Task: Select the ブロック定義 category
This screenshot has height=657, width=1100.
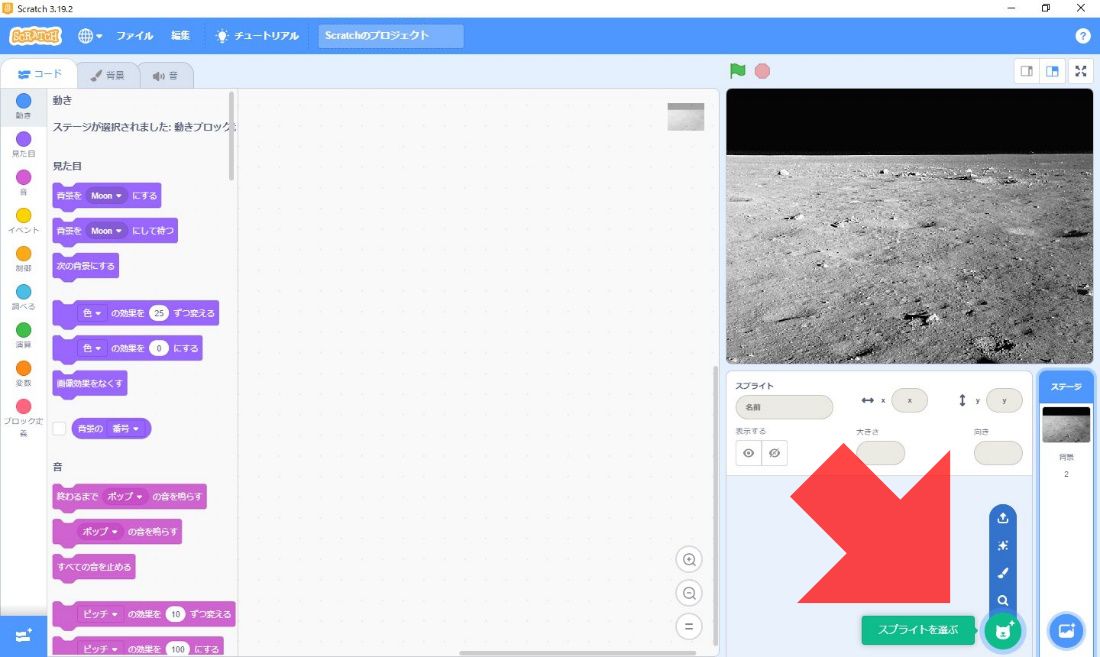Action: [23, 417]
